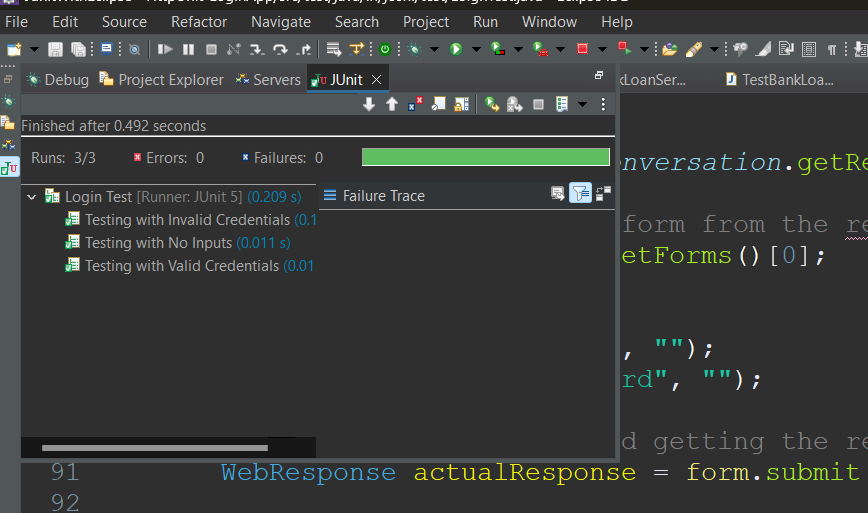Open the Test Run History dropdown arrow
868x513 pixels.
[582, 104]
